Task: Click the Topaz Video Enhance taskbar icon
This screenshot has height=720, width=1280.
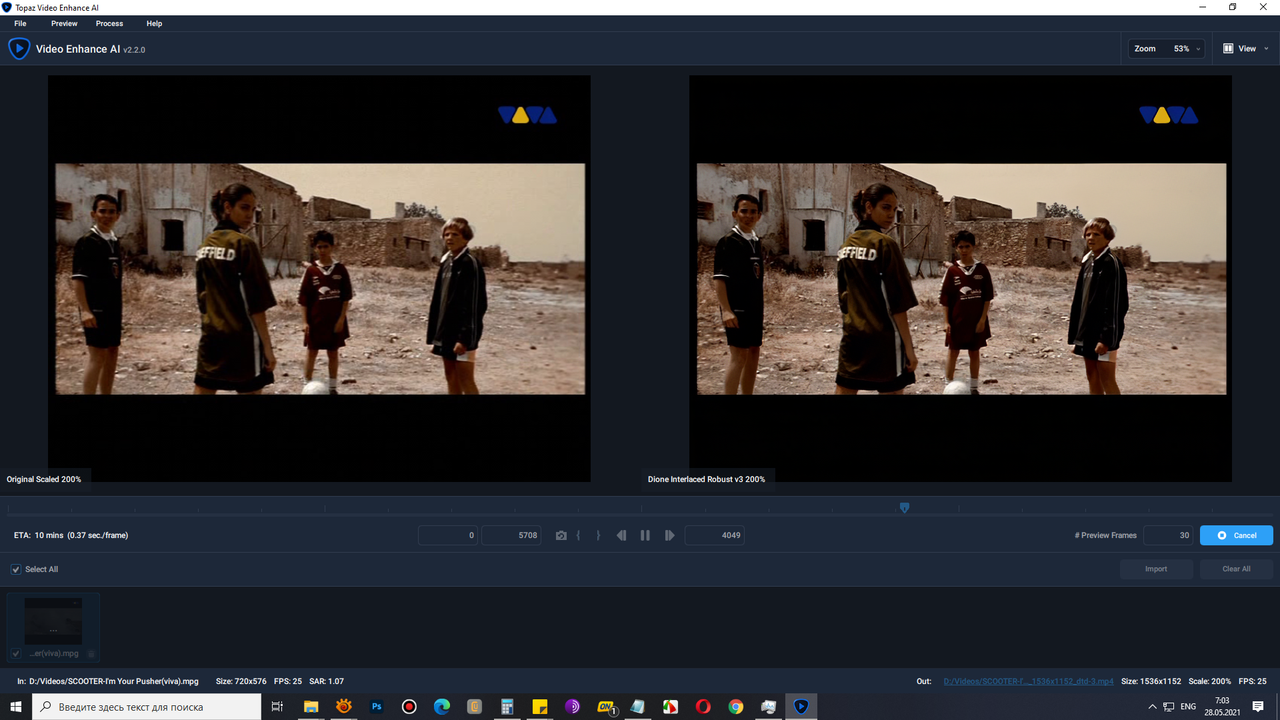Action: [801, 706]
